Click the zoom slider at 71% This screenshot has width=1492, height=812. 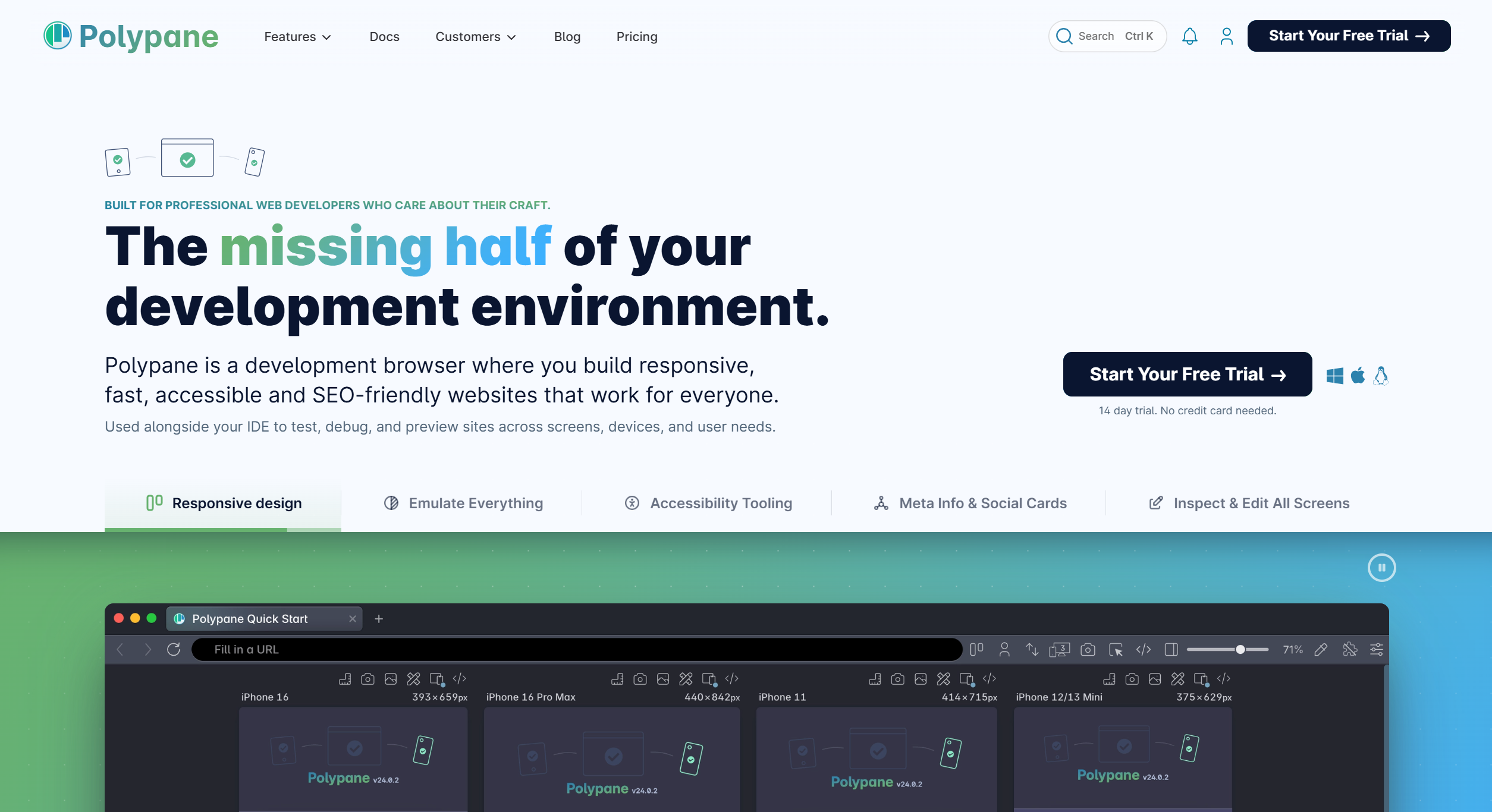coord(1240,649)
